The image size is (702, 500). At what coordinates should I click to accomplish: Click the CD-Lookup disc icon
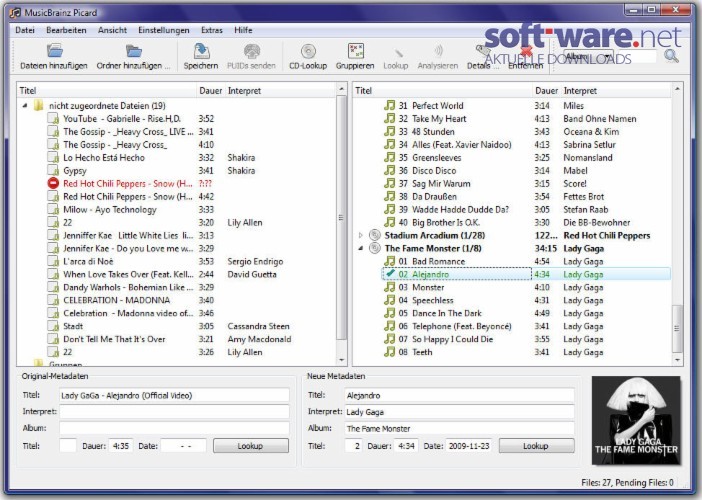click(x=308, y=51)
